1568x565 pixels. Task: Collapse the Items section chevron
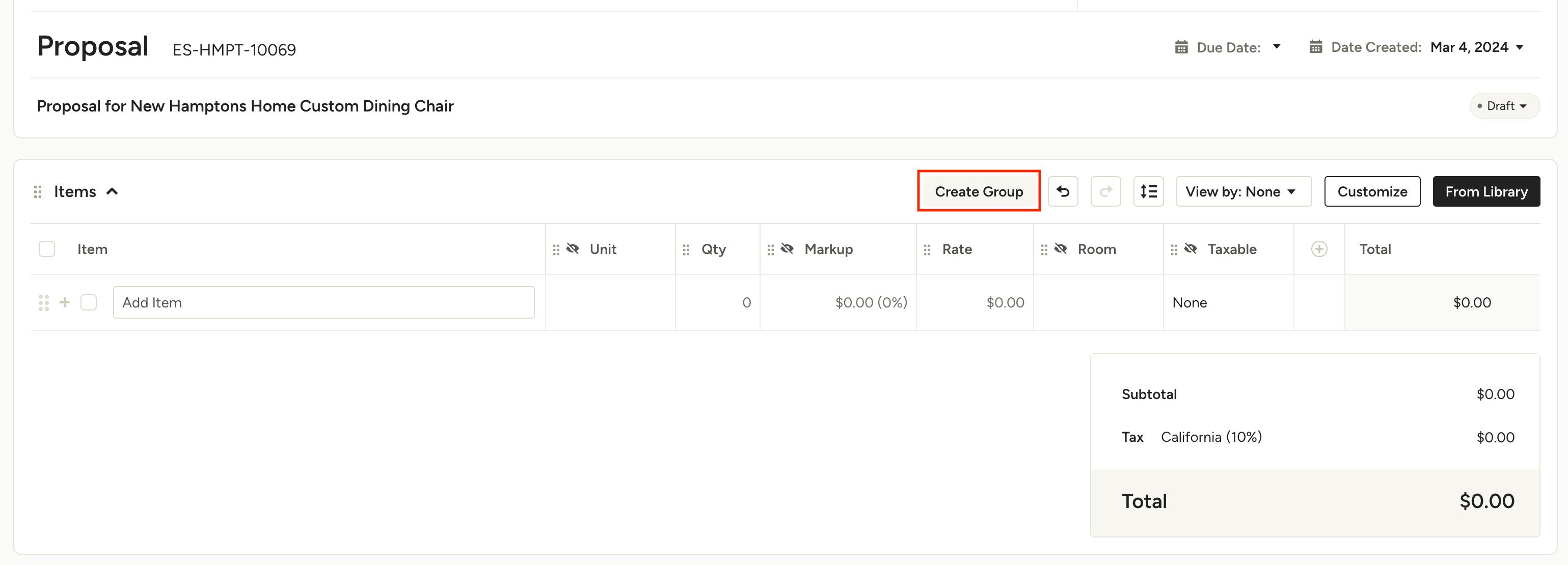coord(112,191)
